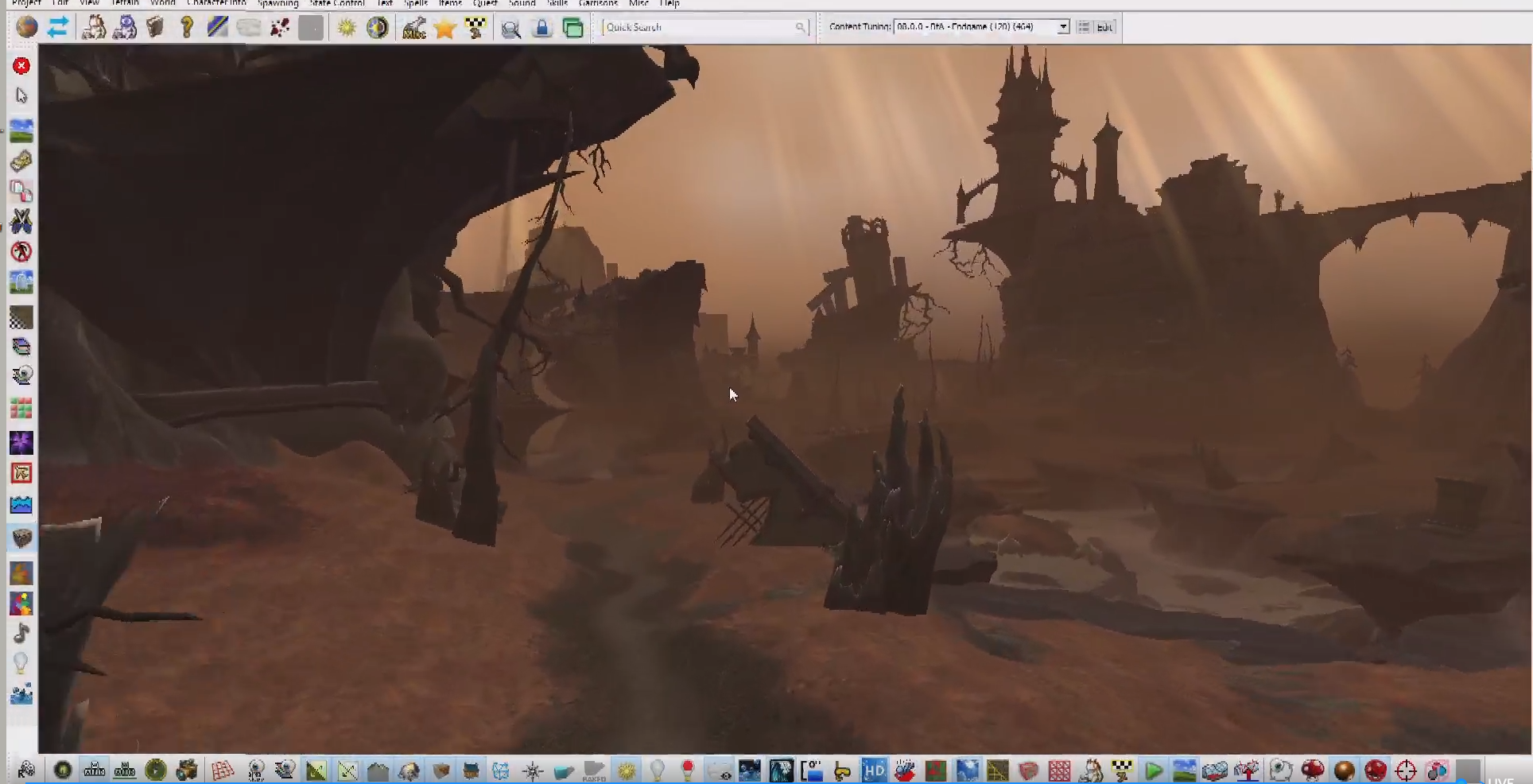Image resolution: width=1533 pixels, height=784 pixels.
Task: Click the Misc anvil toolbar icon
Action: (x=413, y=28)
